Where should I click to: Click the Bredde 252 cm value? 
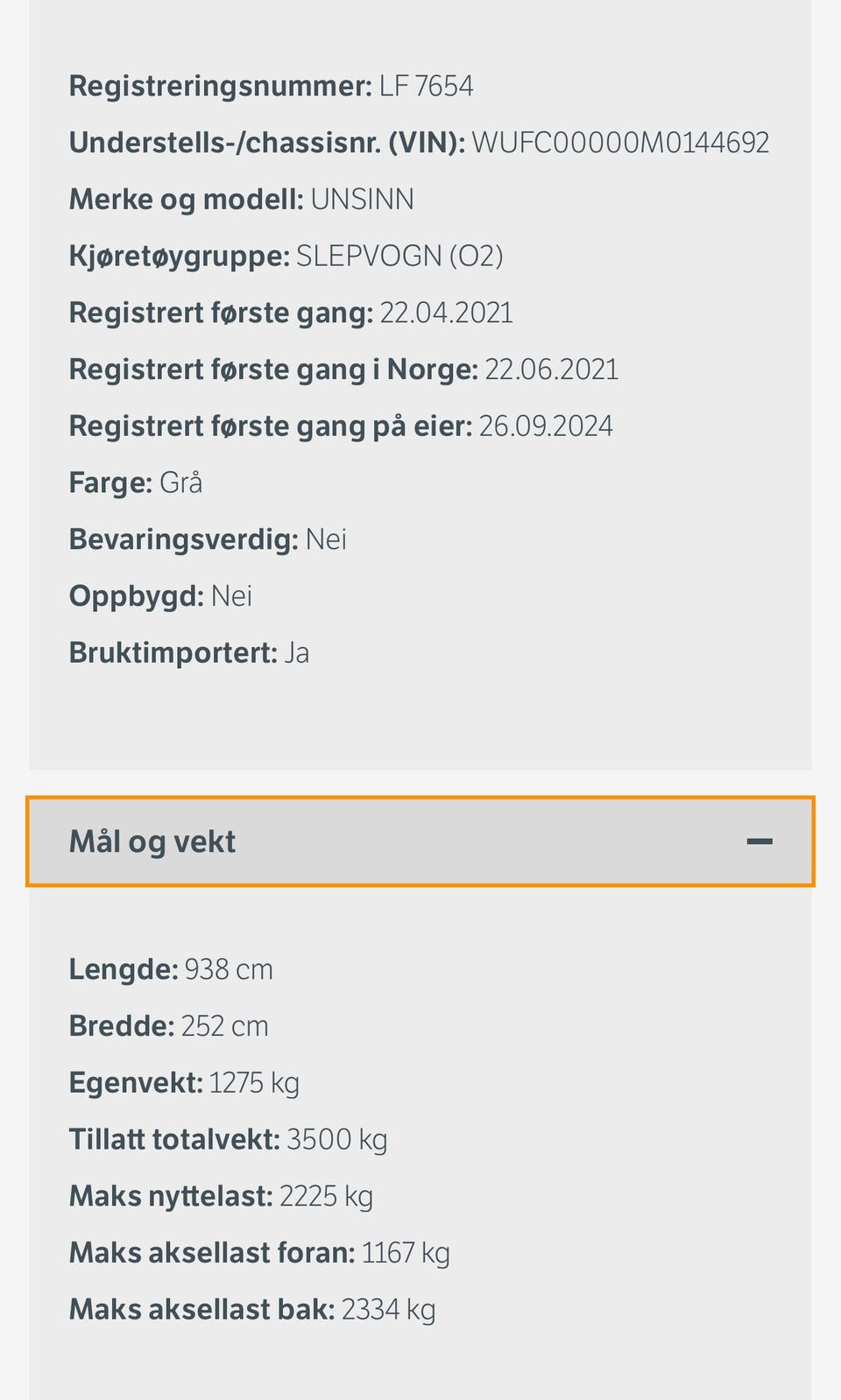click(169, 1025)
